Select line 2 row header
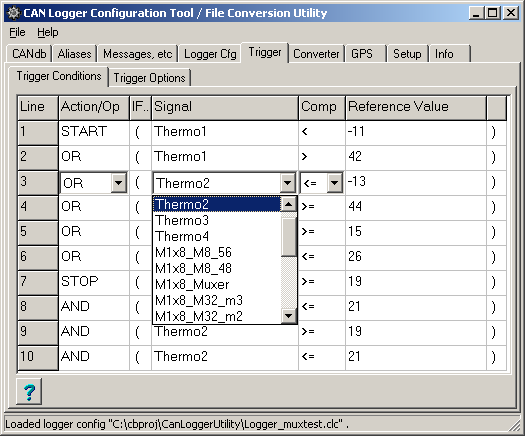Viewport: 525px width, 436px height. pyautogui.click(x=38, y=158)
